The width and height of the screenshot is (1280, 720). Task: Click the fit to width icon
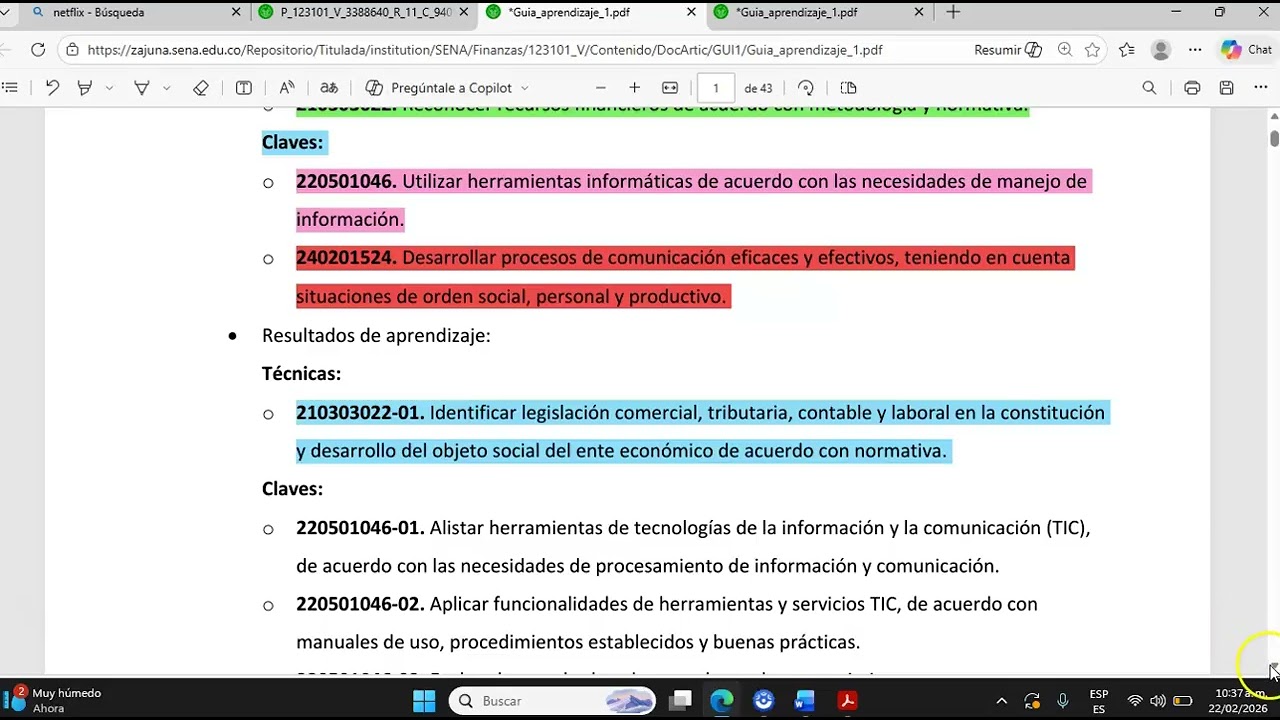click(670, 88)
